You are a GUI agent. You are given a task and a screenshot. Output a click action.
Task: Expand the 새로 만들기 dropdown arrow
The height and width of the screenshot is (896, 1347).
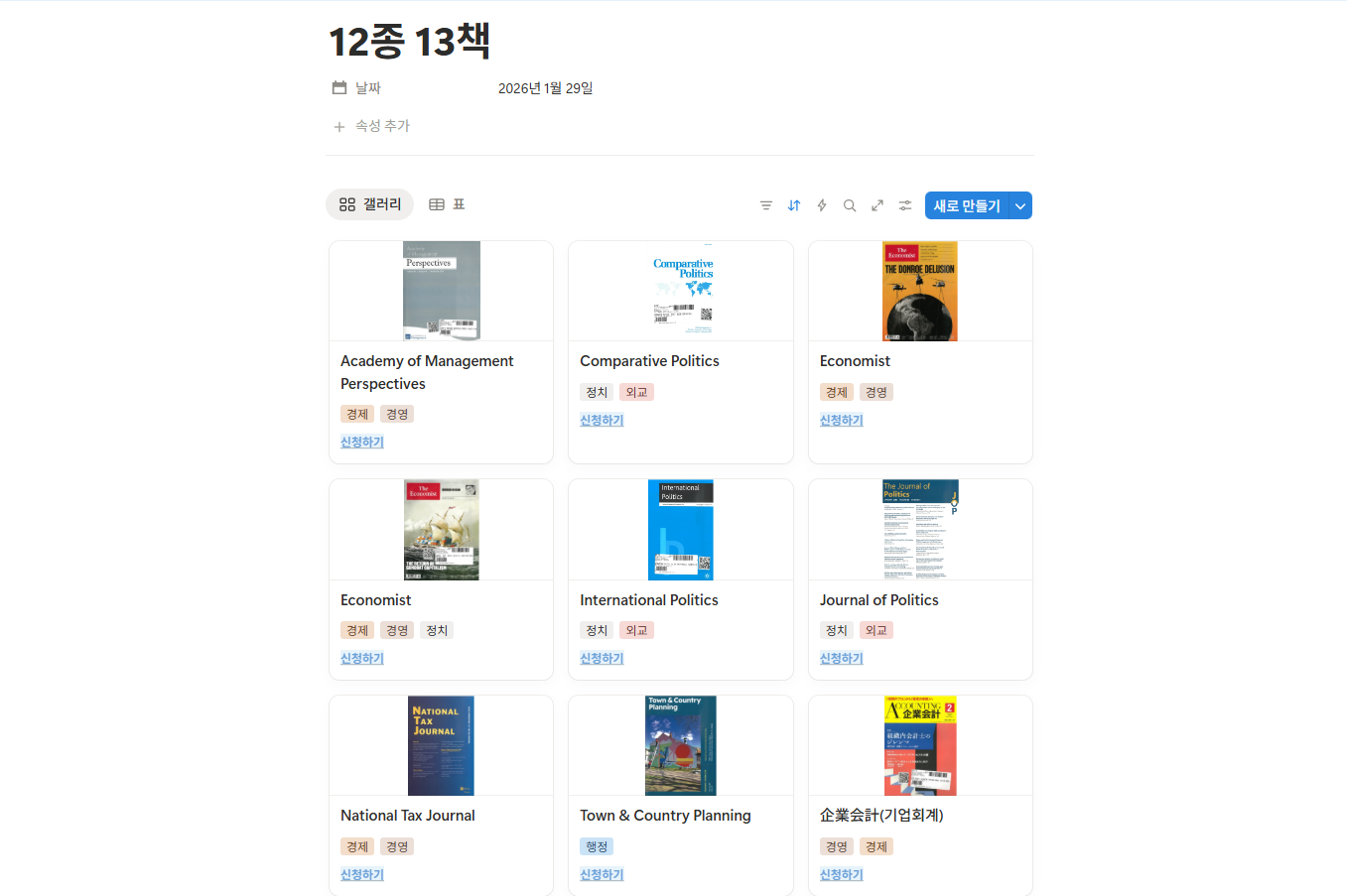point(1020,205)
